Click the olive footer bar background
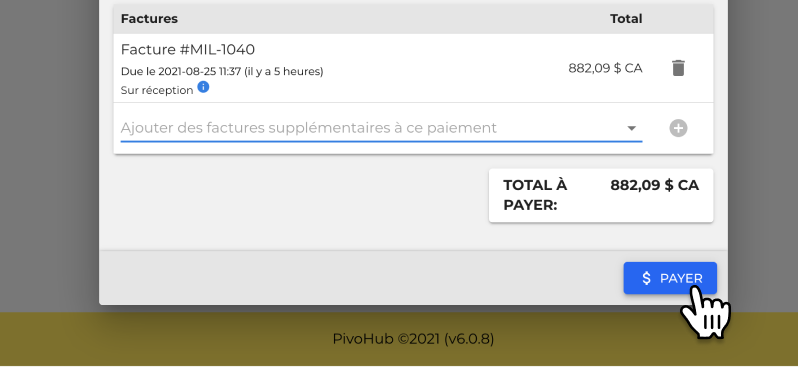 pos(153,339)
